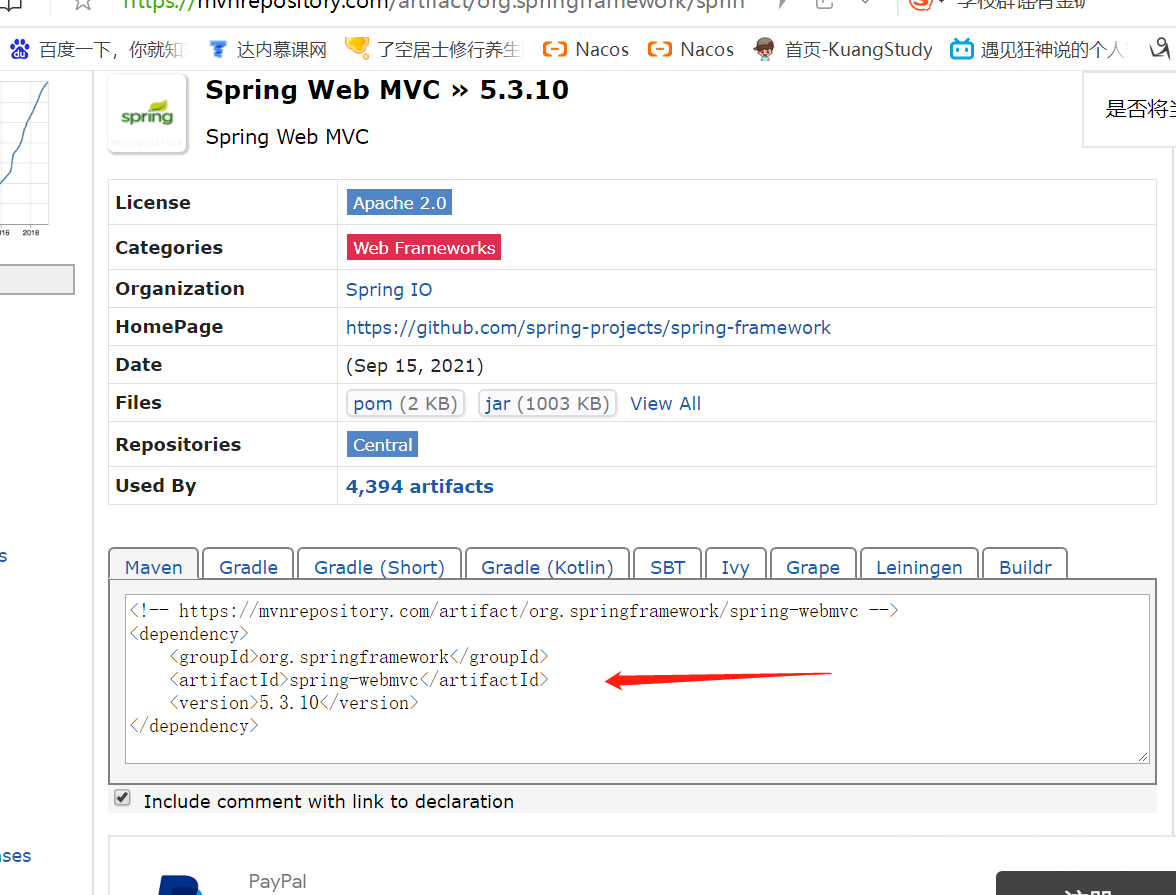
Task: Open the Buildr tab
Action: (x=1025, y=567)
